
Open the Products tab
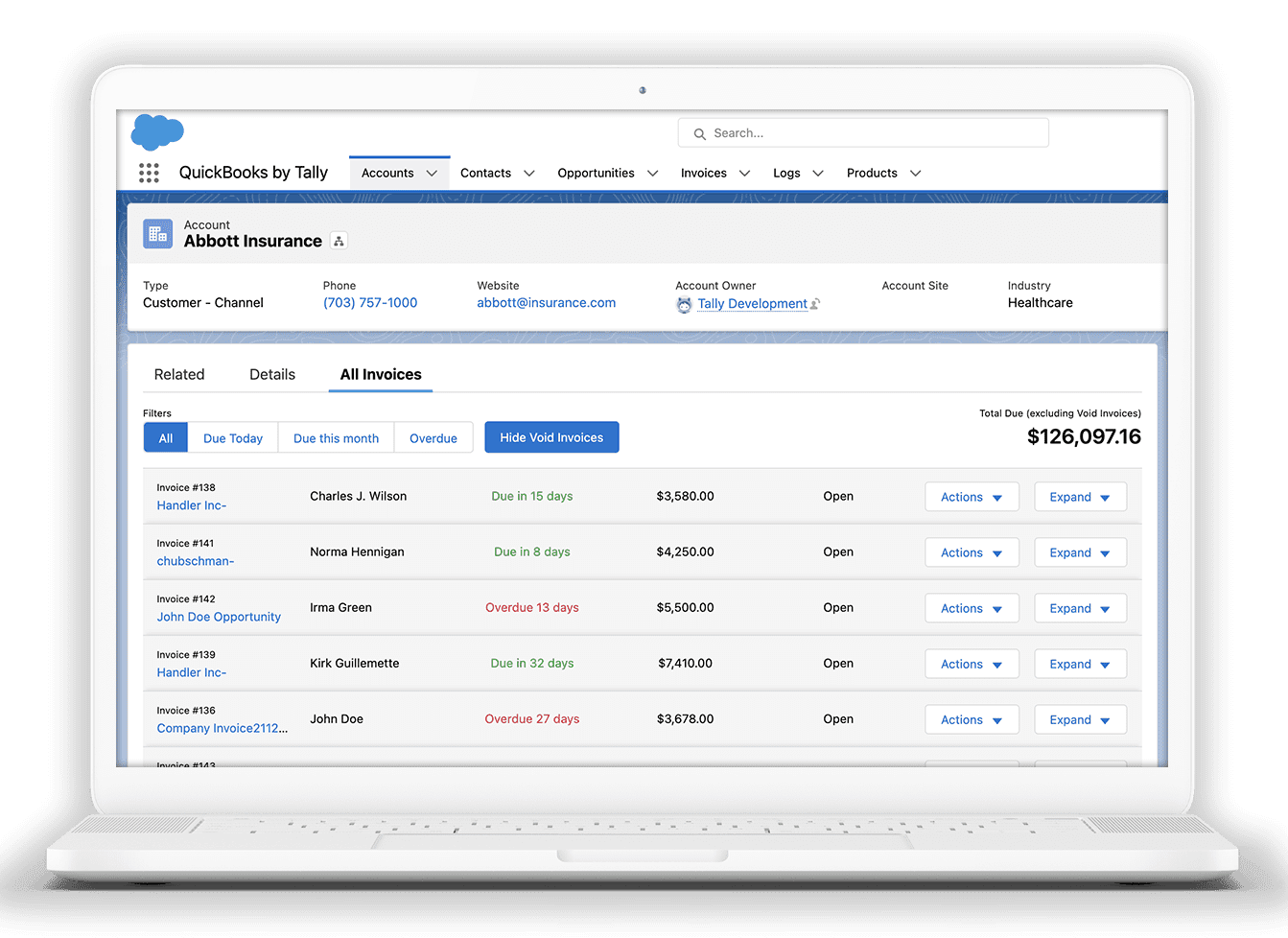(x=872, y=174)
